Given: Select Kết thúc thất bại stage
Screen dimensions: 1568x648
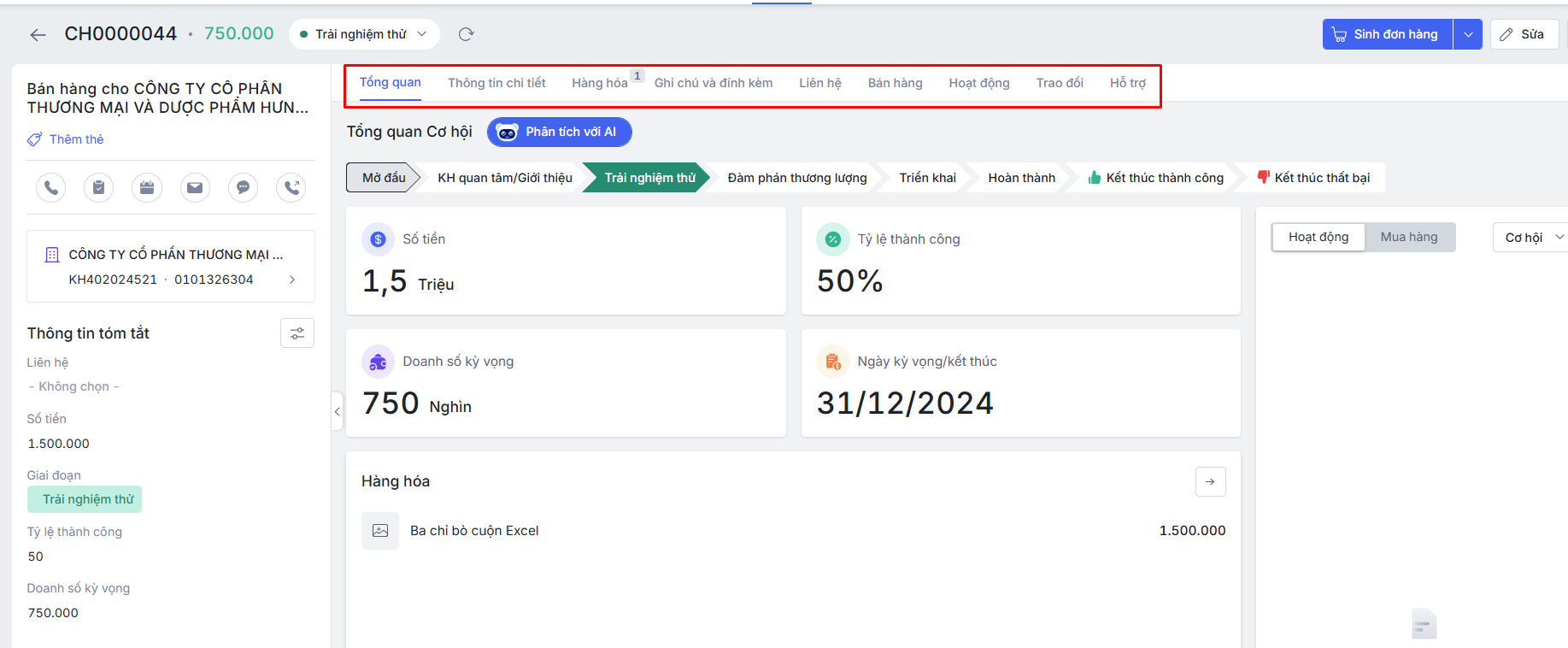Looking at the screenshot, I should click(1313, 178).
